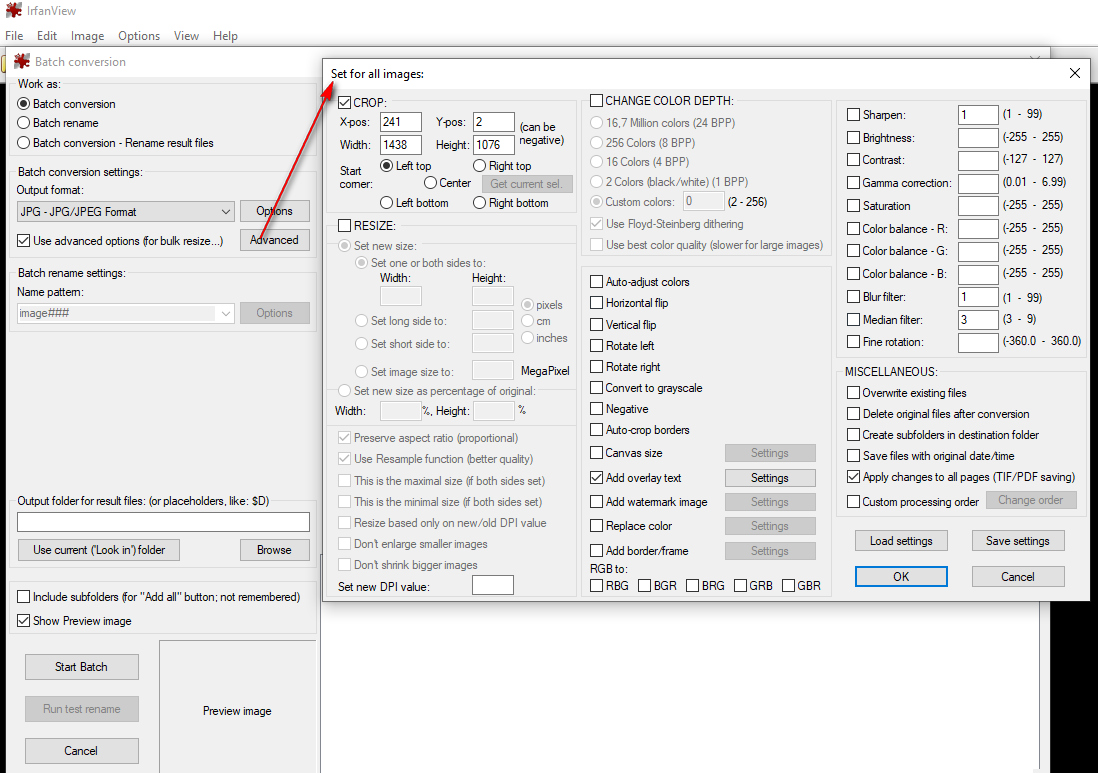Enable Add border/frame
Viewport: 1098px width, 773px height.
597,551
